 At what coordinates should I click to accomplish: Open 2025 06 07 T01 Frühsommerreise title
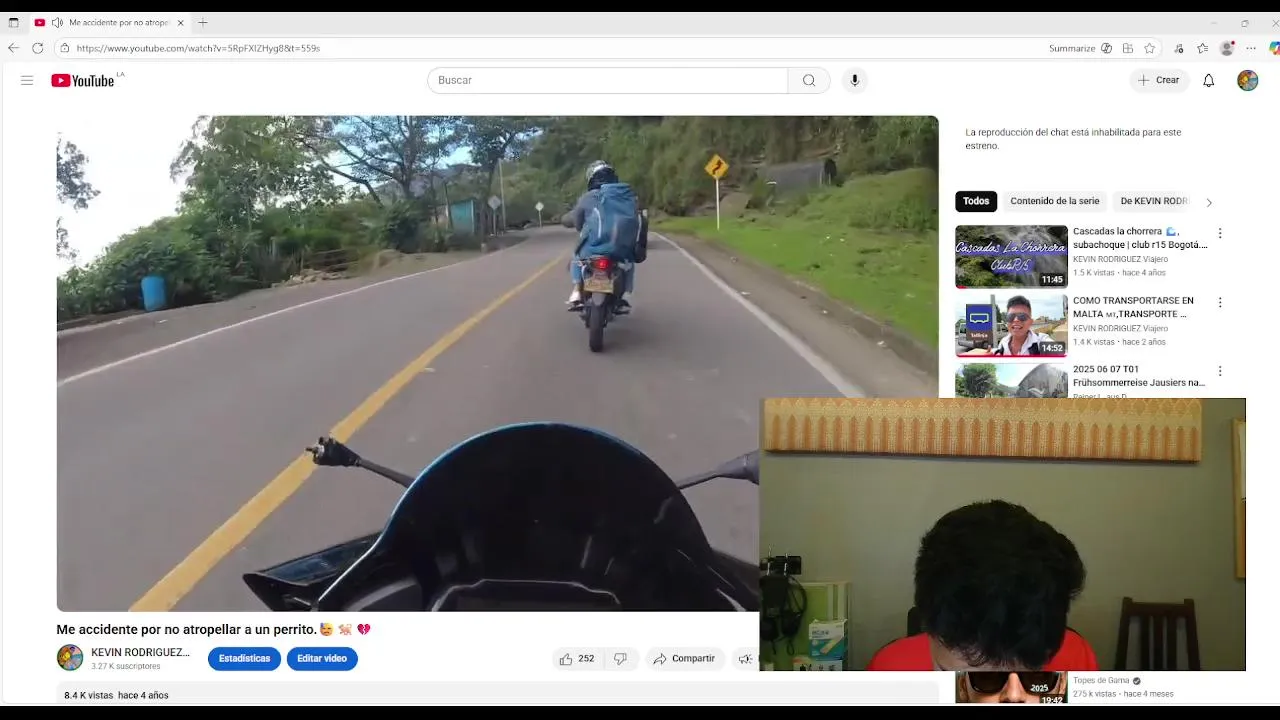coord(1139,376)
